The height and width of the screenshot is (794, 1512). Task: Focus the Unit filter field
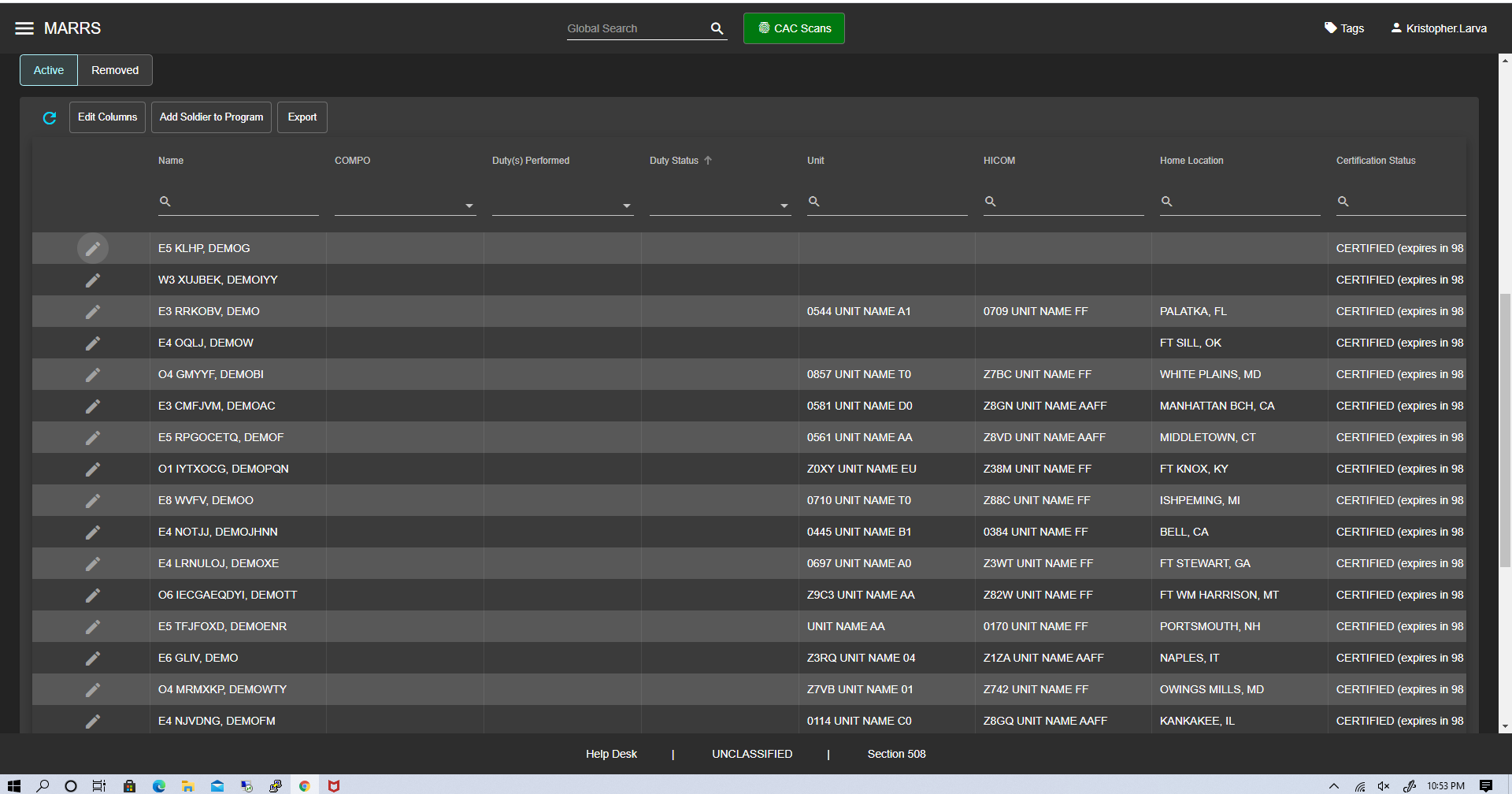(x=888, y=202)
